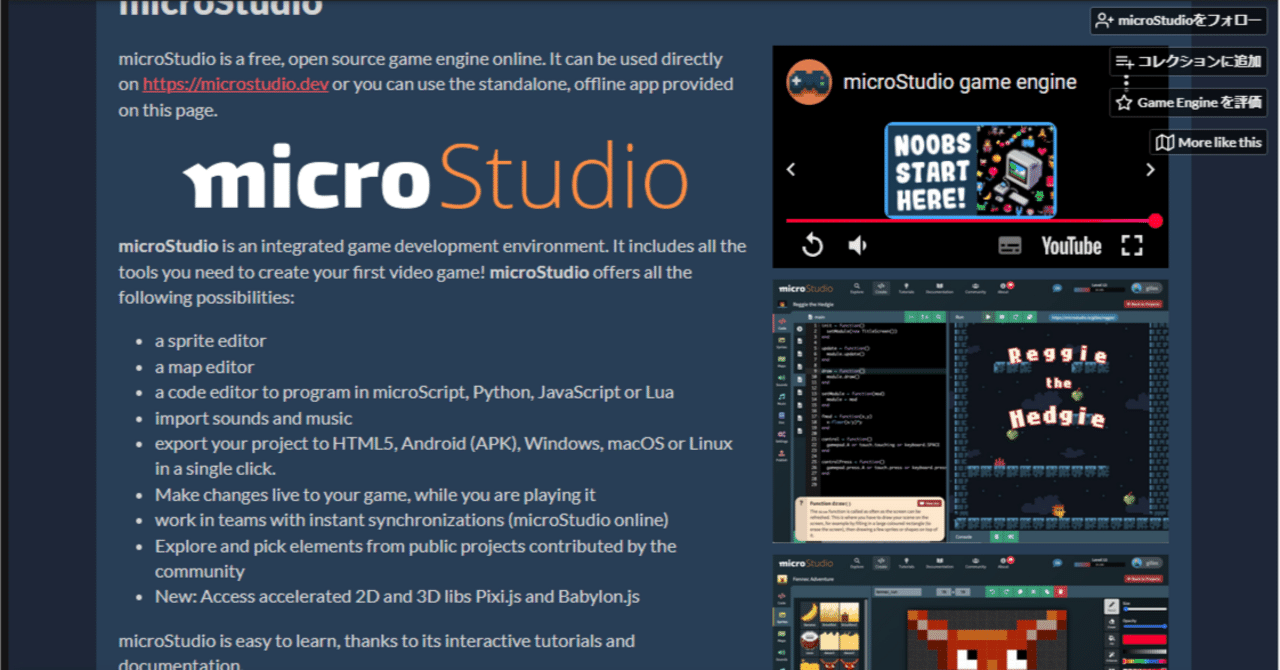Enter fullscreen mode on the video player
The height and width of the screenshot is (670, 1280).
pyautogui.click(x=1133, y=244)
